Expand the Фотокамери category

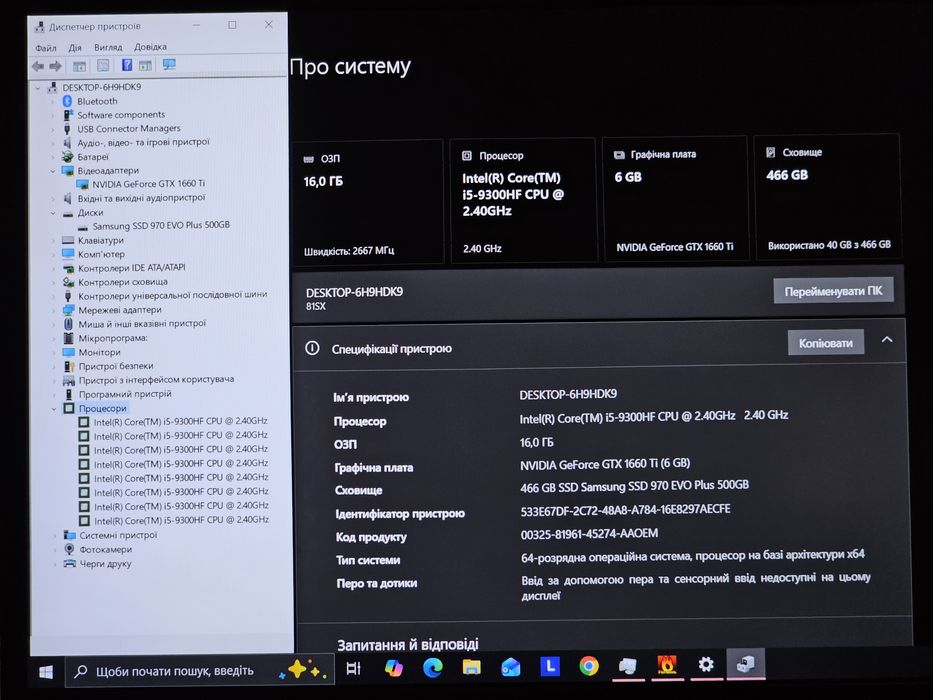(55, 550)
